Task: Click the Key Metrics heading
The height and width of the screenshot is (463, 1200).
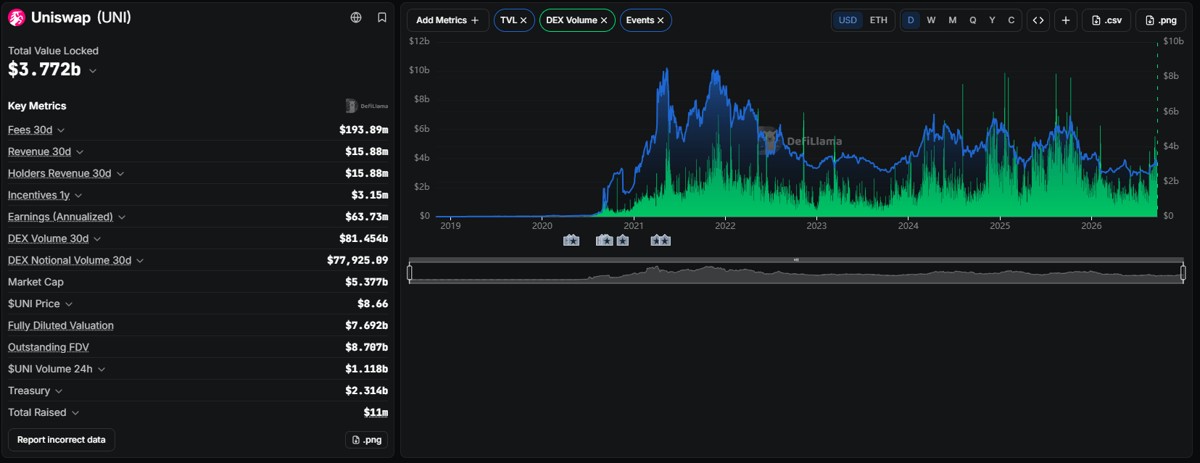Action: tap(37, 106)
